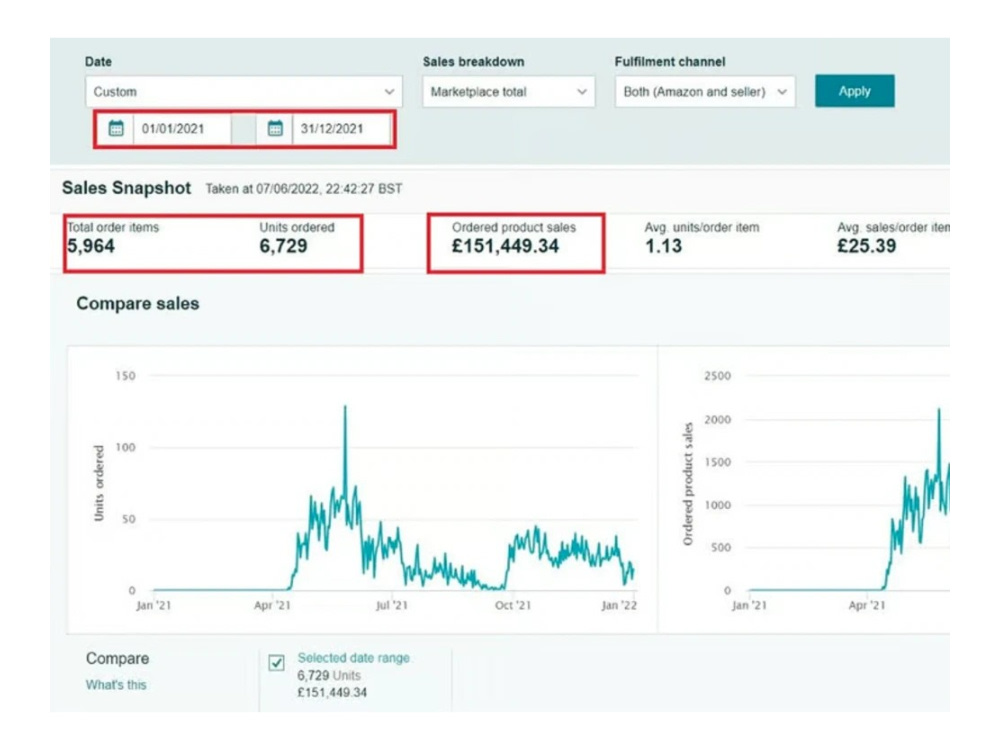This screenshot has height=750, width=1000.
Task: Toggle the Selected date range checkbox
Action: tap(276, 663)
